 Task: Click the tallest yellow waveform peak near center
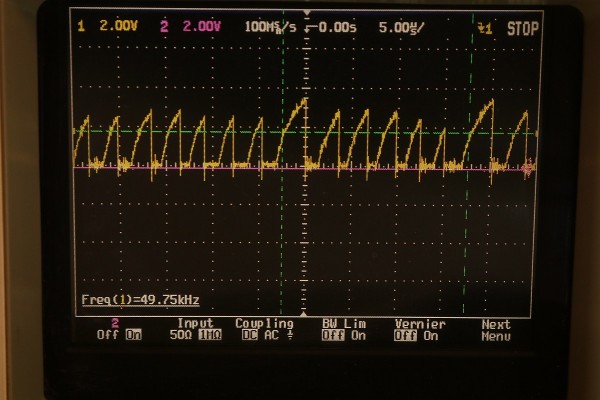click(x=303, y=101)
